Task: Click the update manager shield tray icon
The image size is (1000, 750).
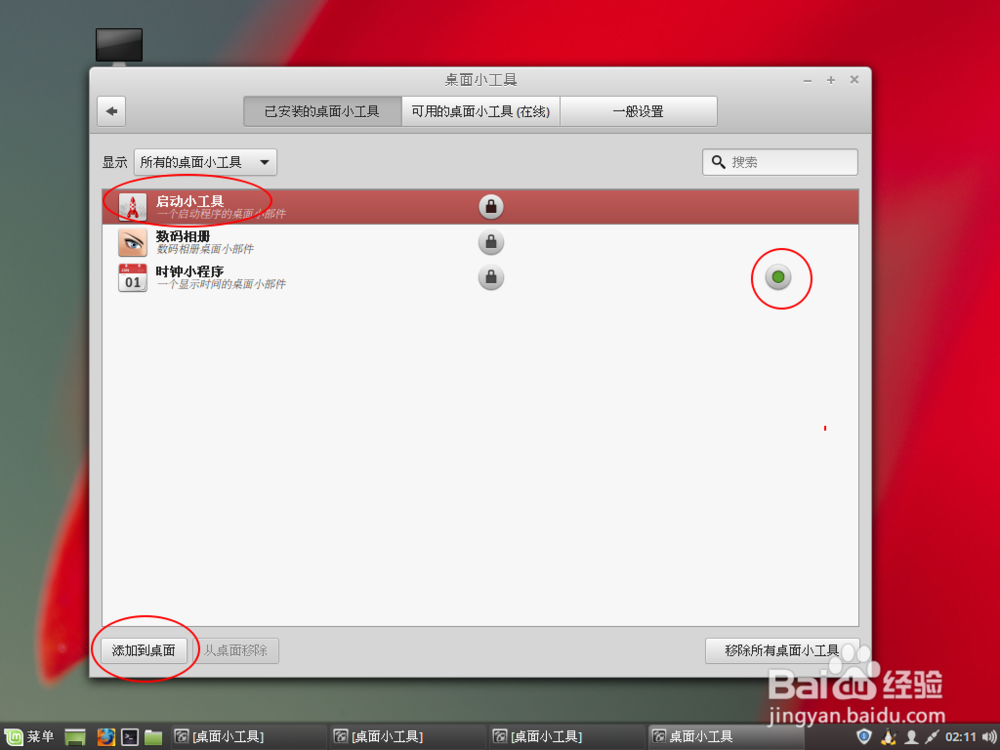Action: (x=864, y=737)
